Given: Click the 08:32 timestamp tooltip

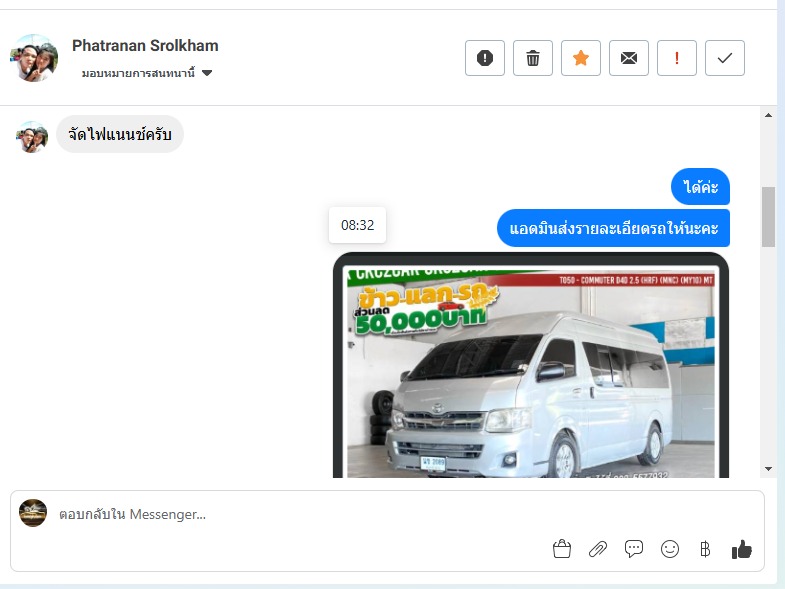Looking at the screenshot, I should coord(357,225).
